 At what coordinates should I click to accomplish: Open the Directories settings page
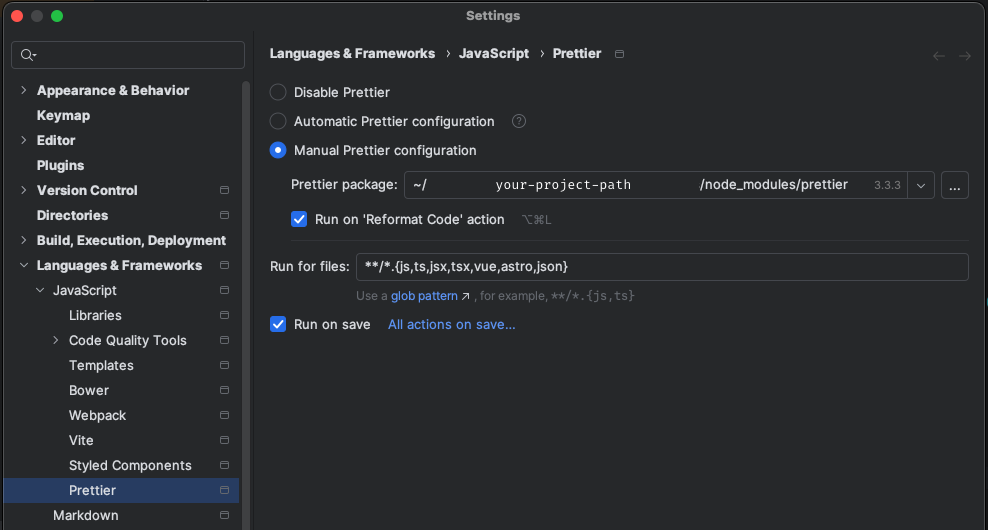pyautogui.click(x=72, y=216)
